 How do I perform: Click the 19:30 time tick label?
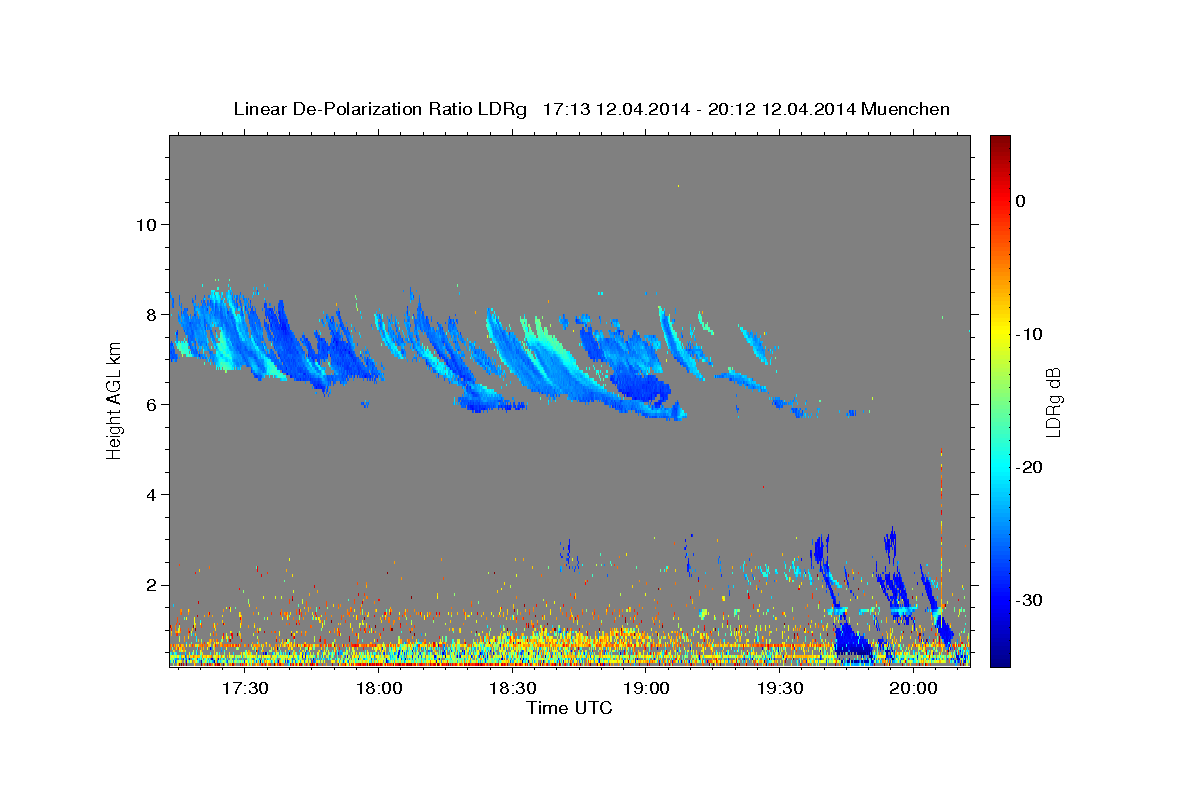click(780, 688)
